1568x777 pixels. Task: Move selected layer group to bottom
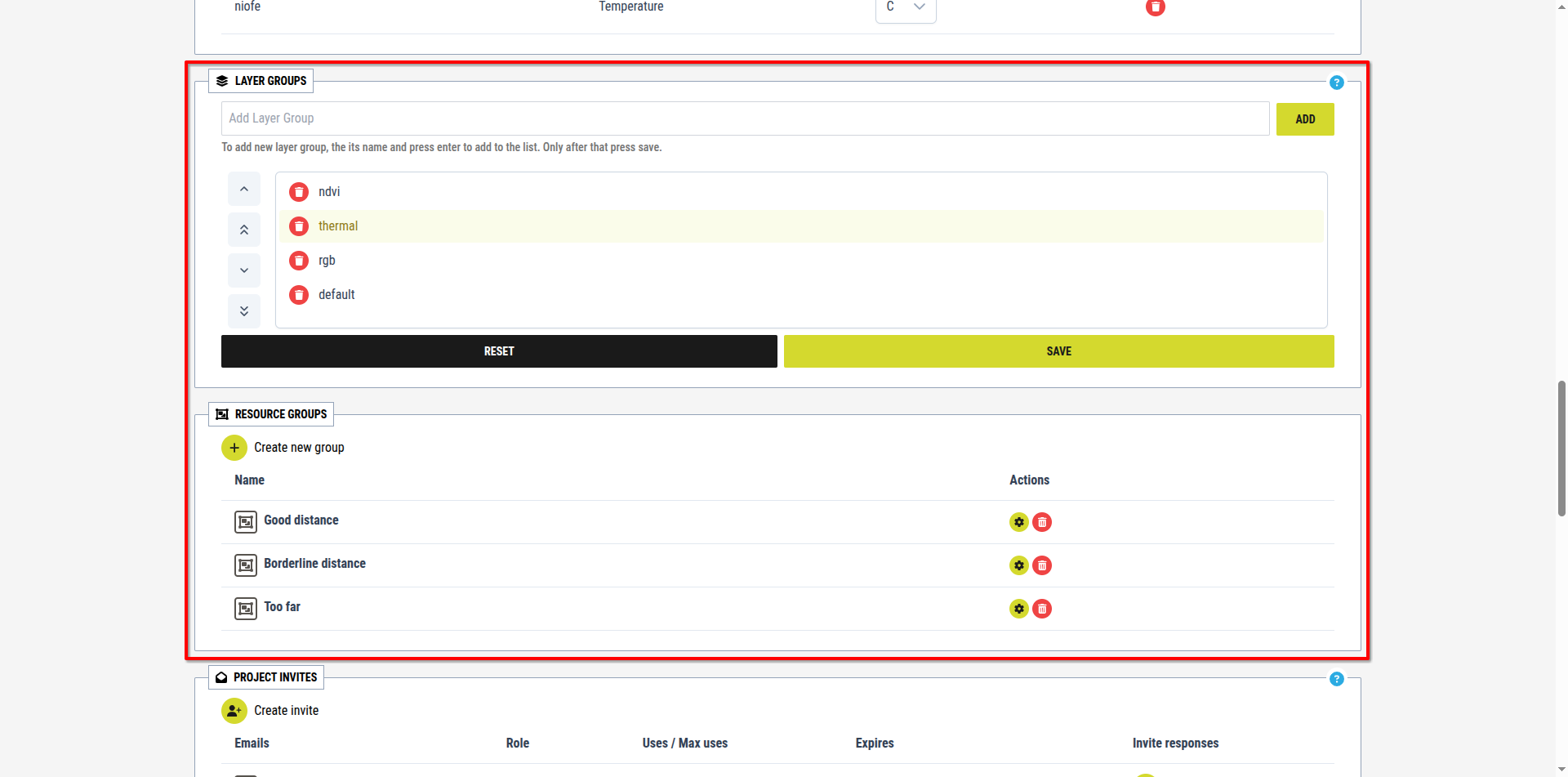coord(244,311)
